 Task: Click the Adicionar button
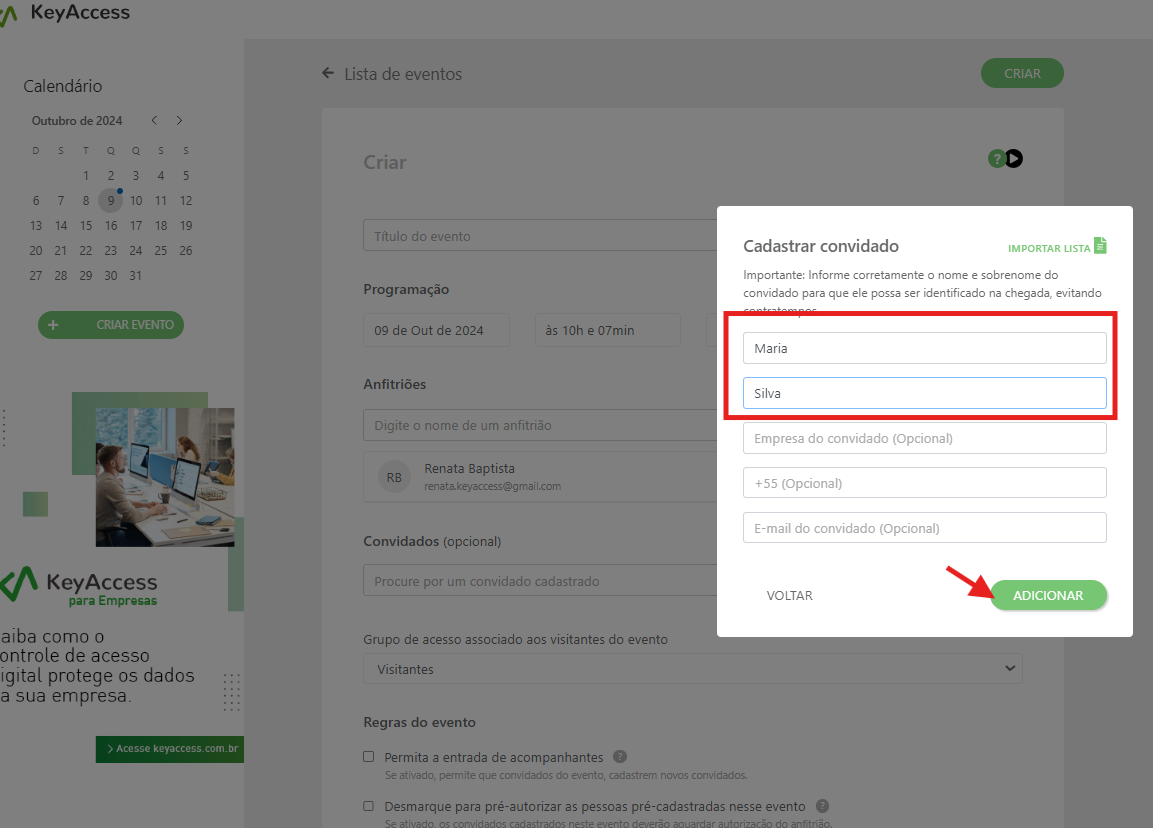click(x=1048, y=595)
